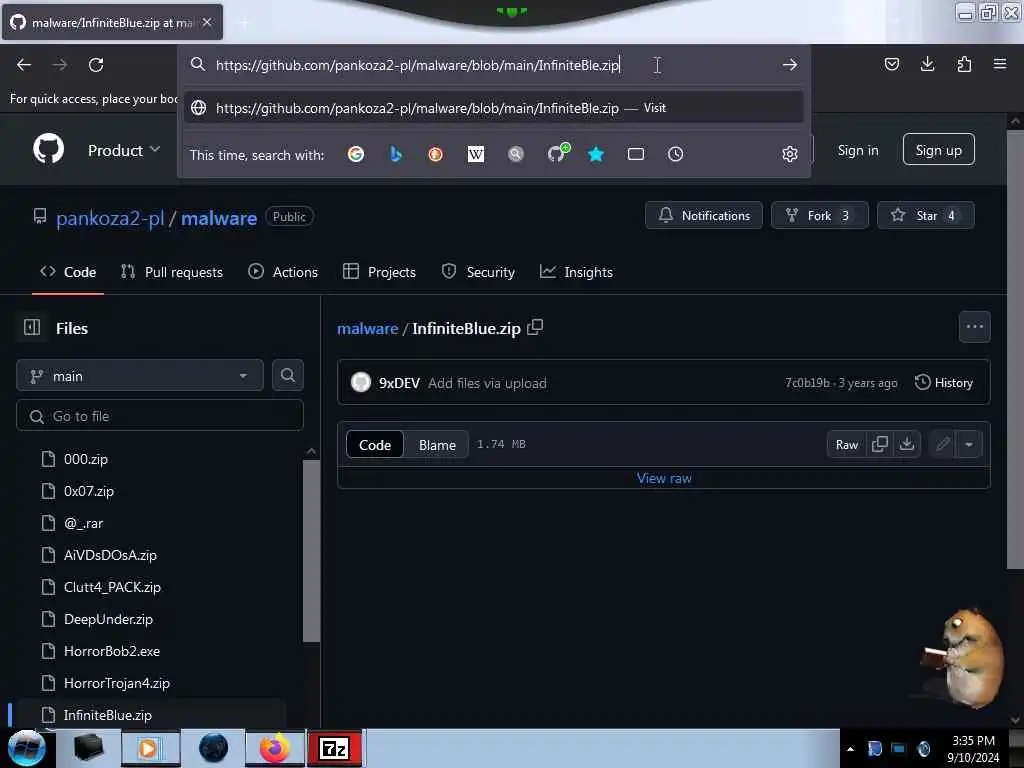Collapse the Files side panel
The width and height of the screenshot is (1024, 768).
pyautogui.click(x=32, y=327)
